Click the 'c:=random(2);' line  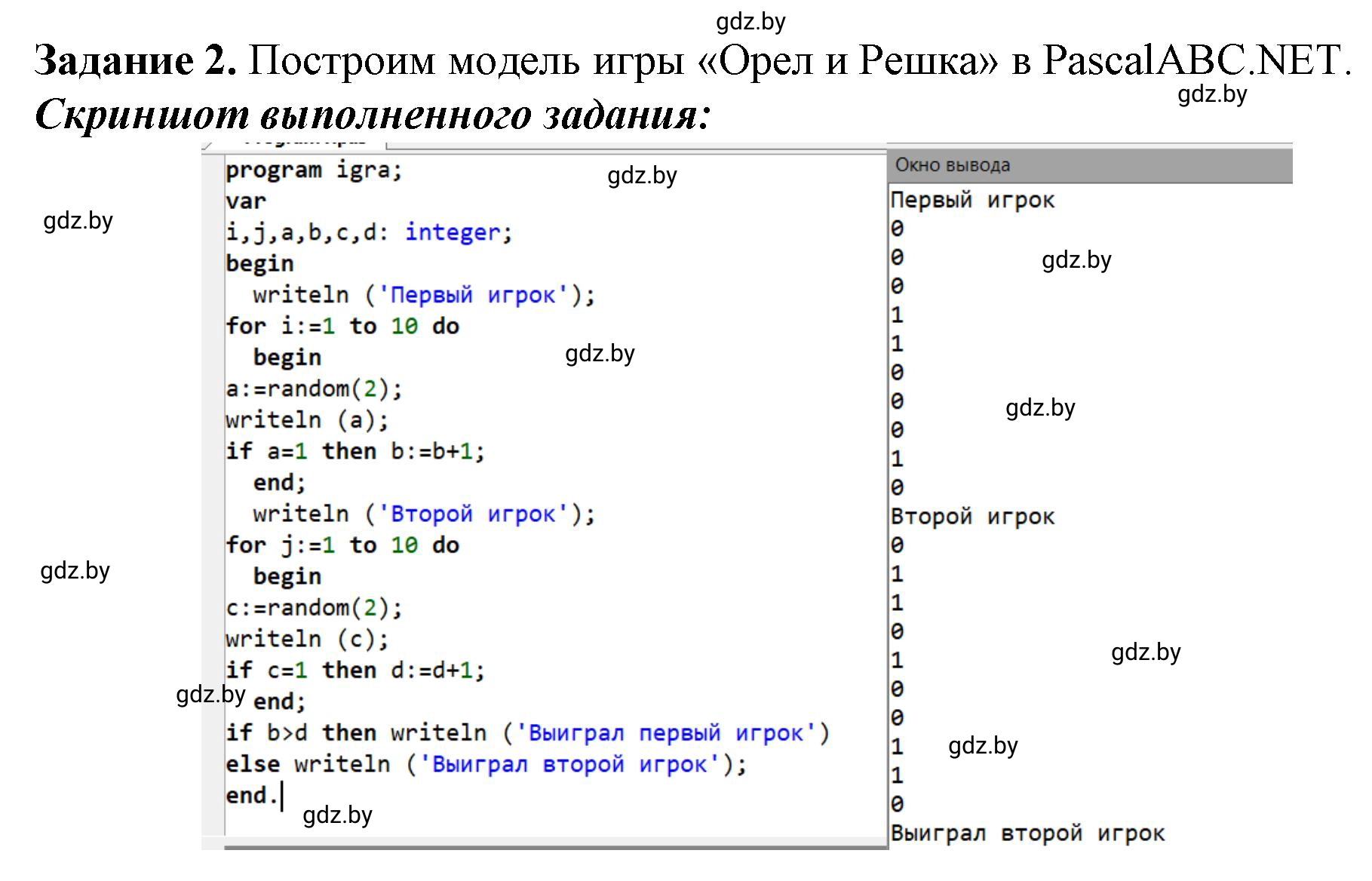point(314,608)
